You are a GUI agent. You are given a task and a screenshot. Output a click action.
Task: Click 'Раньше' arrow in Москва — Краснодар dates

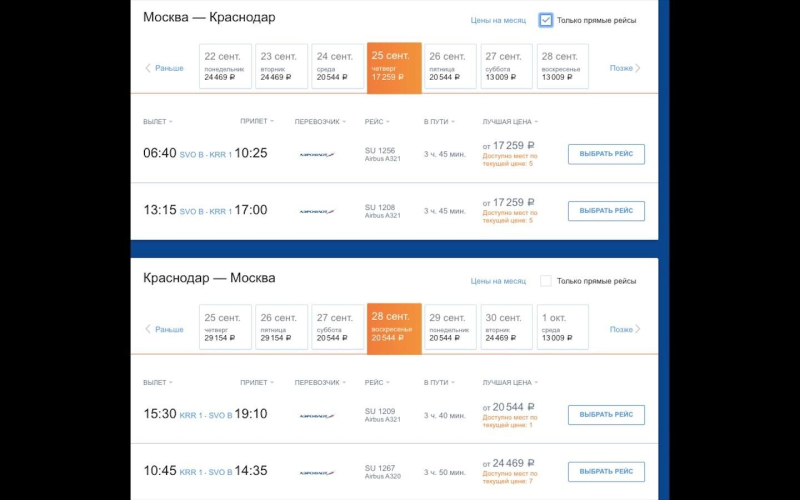[x=165, y=68]
